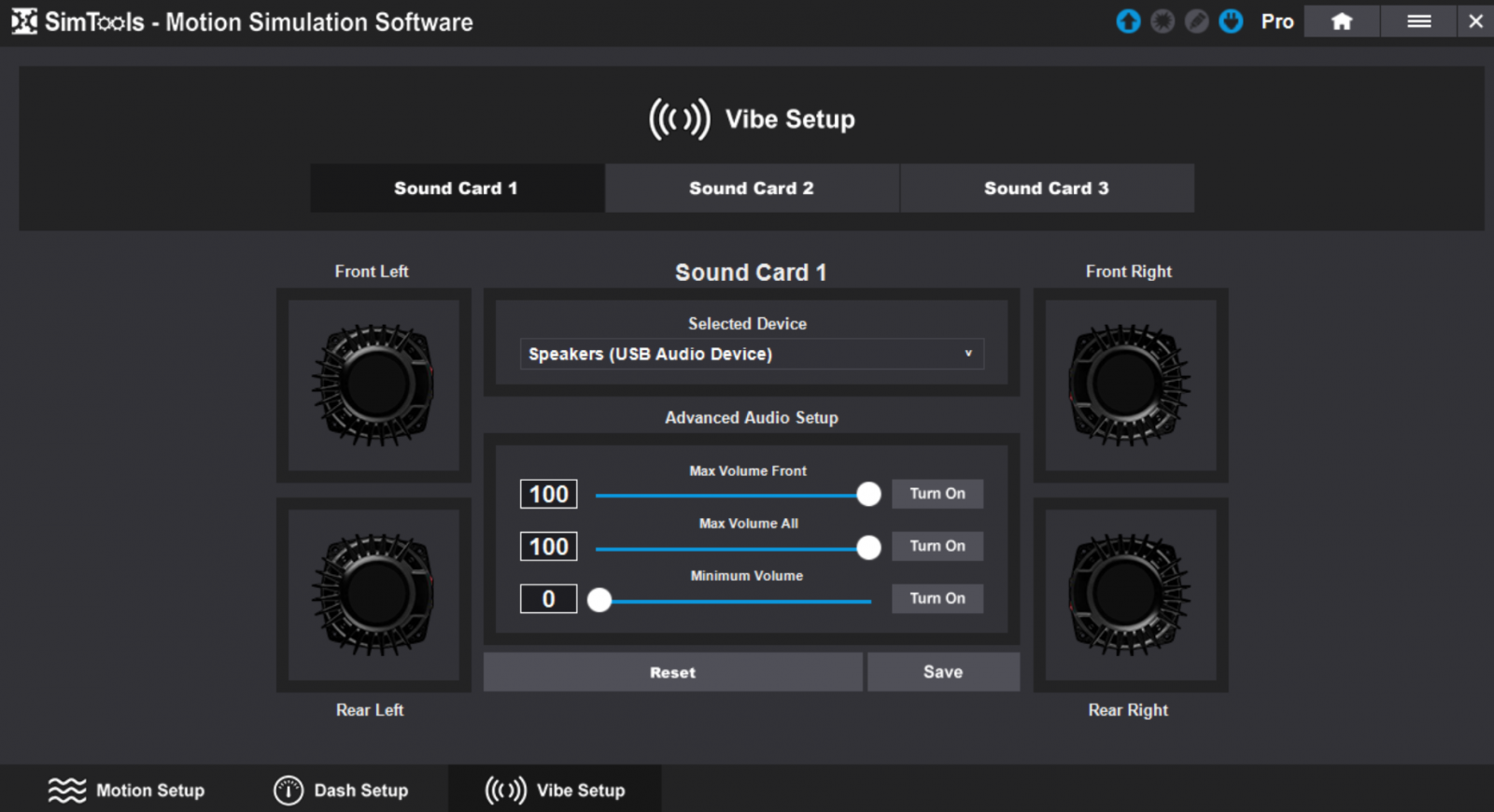Click the blue up-arrow status icon
This screenshot has height=812, width=1494.
tap(1128, 21)
